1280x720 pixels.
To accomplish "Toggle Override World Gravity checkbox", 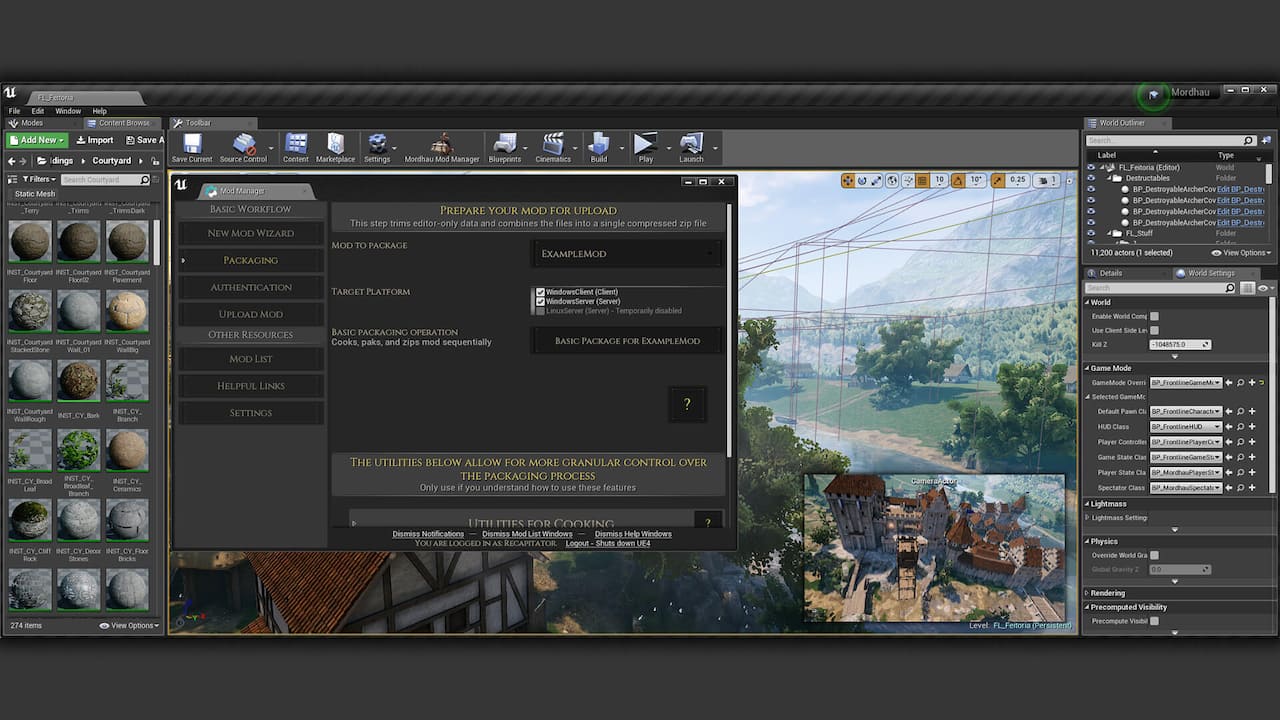I will coord(1154,555).
